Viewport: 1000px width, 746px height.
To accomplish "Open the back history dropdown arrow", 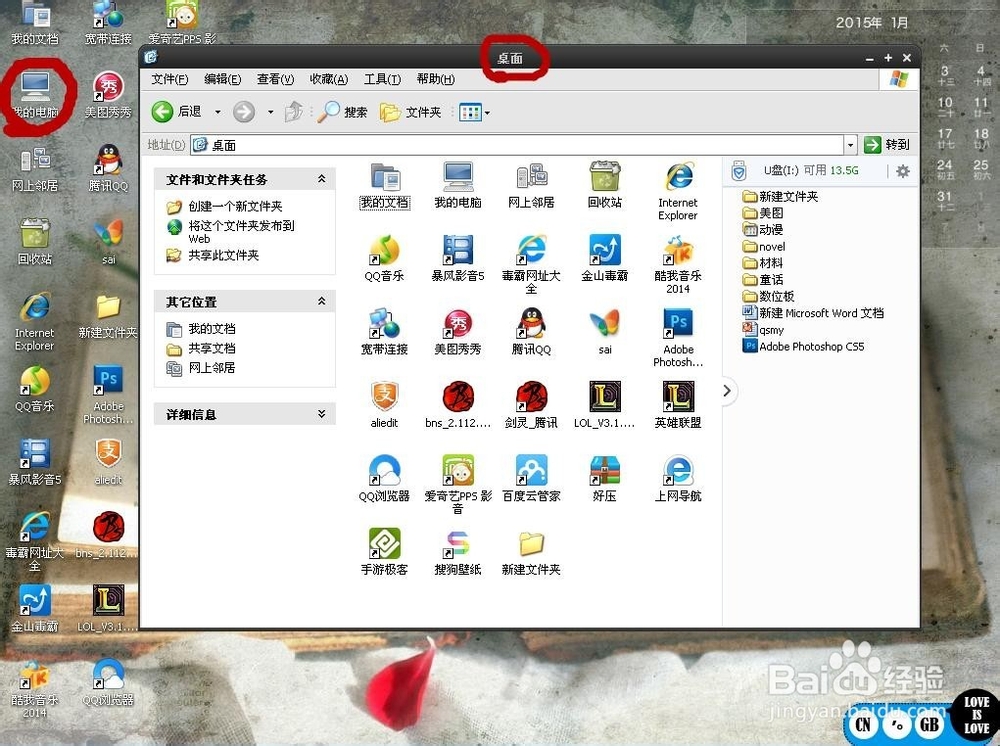I will (217, 112).
